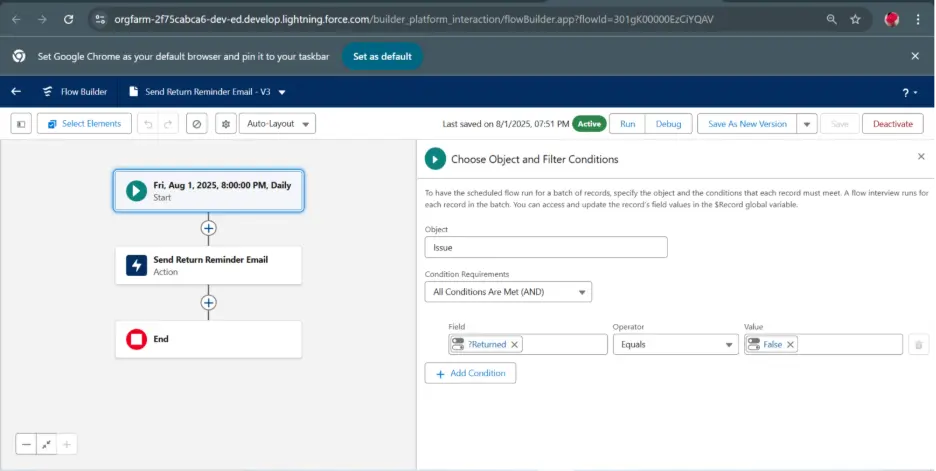Click the Start element play icon

click(137, 190)
